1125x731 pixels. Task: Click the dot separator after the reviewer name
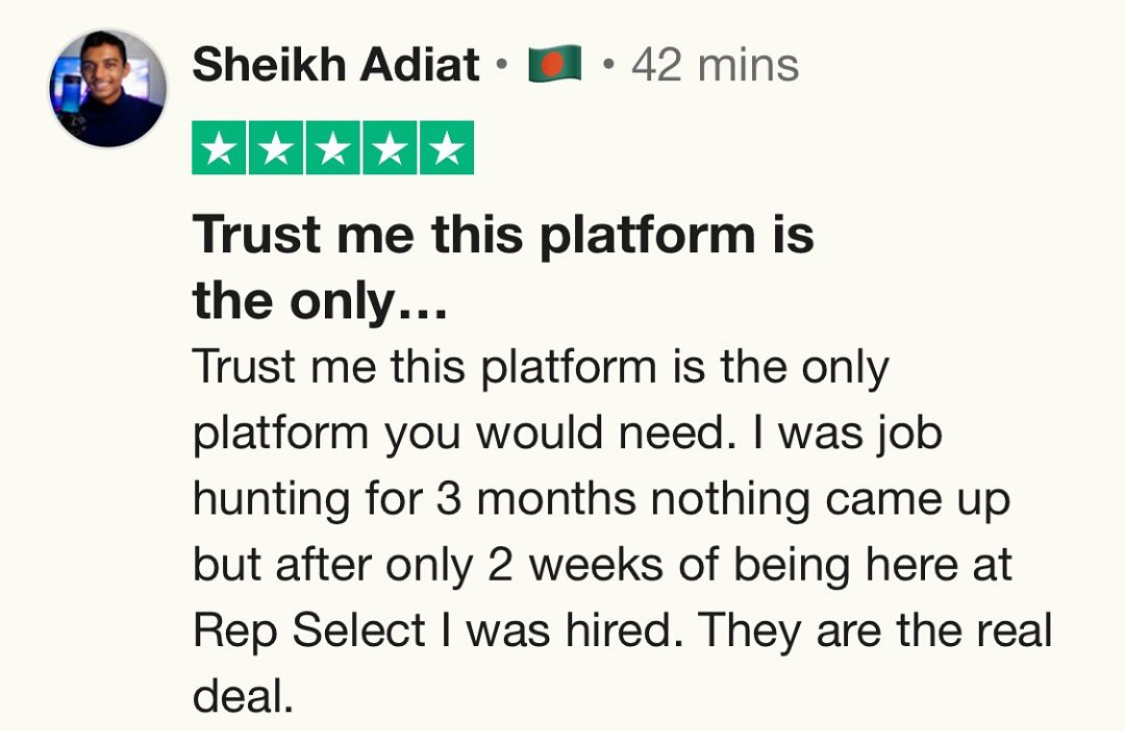coord(500,67)
